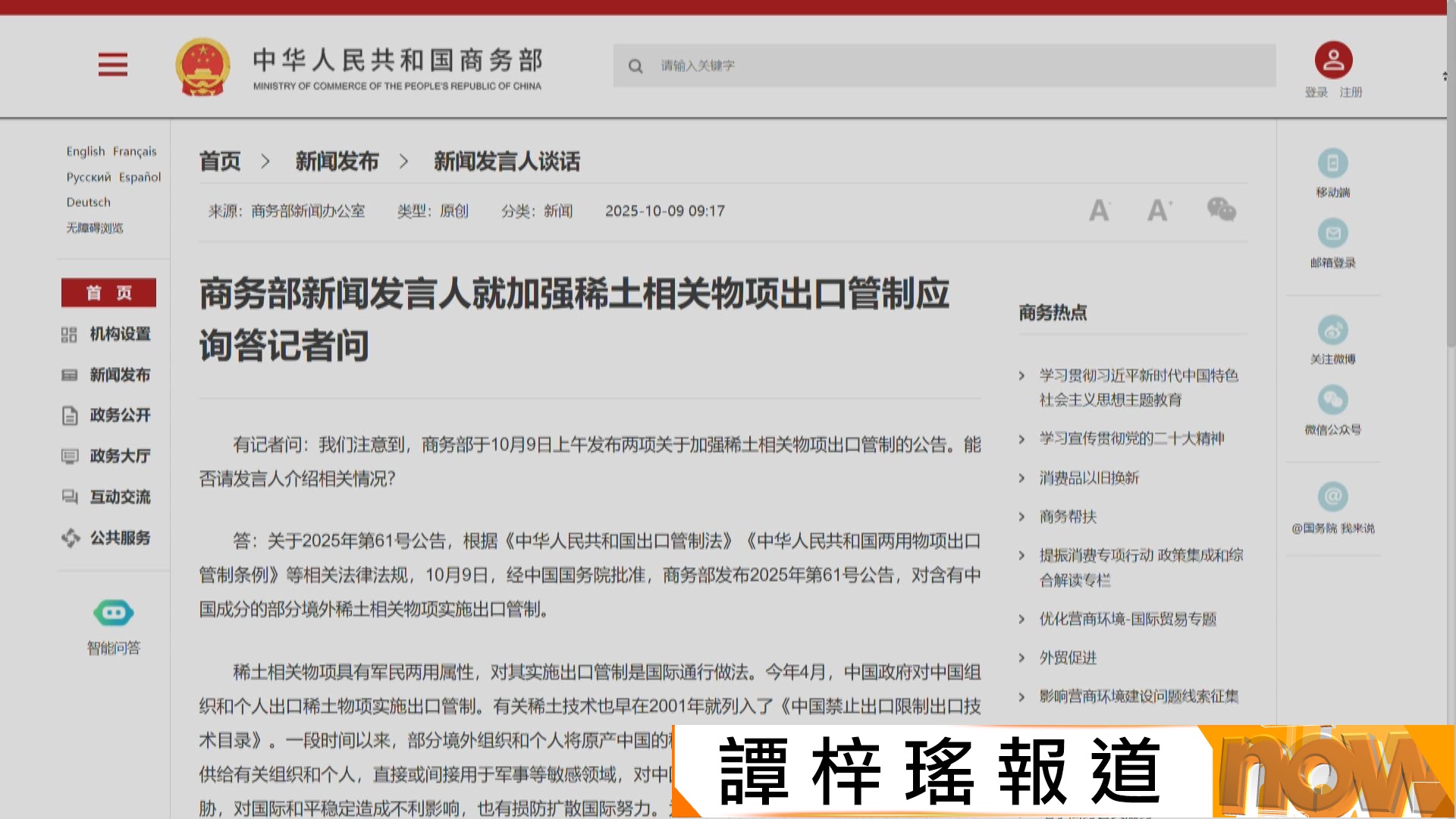Open the @国务院 我来说 icon
The image size is (1456, 819).
(1332, 497)
